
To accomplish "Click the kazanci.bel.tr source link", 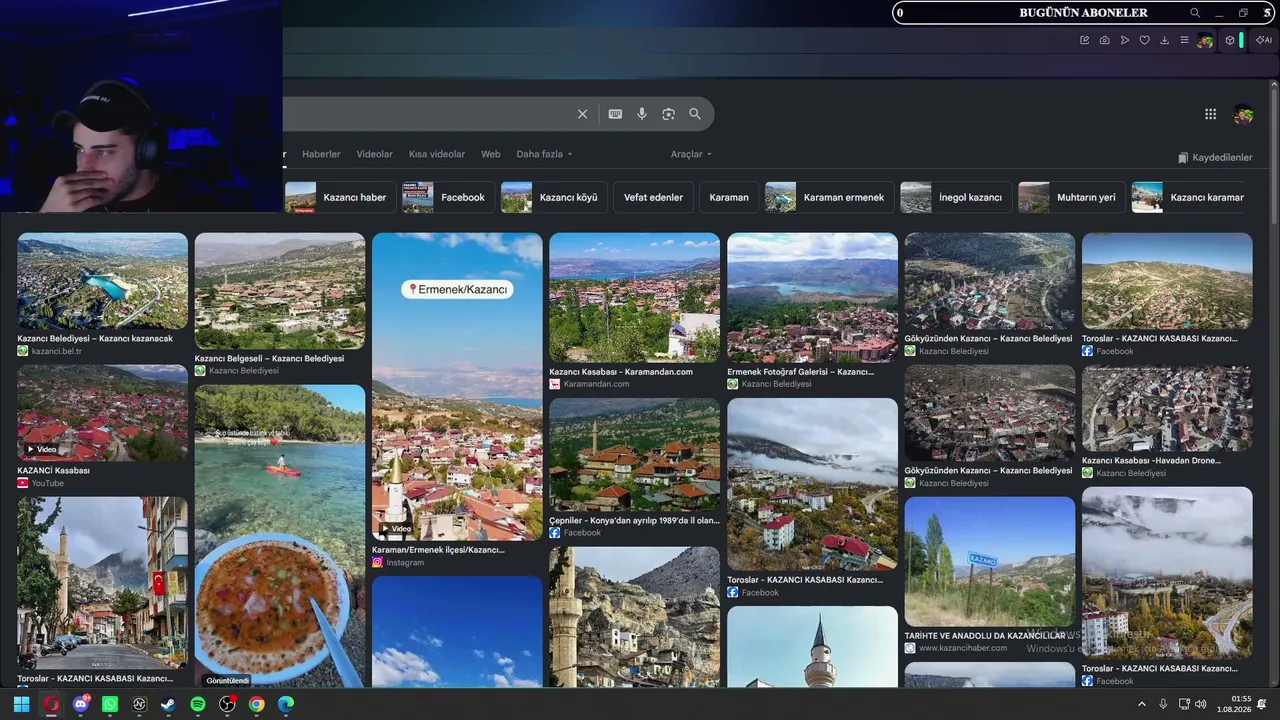I will click(57, 351).
